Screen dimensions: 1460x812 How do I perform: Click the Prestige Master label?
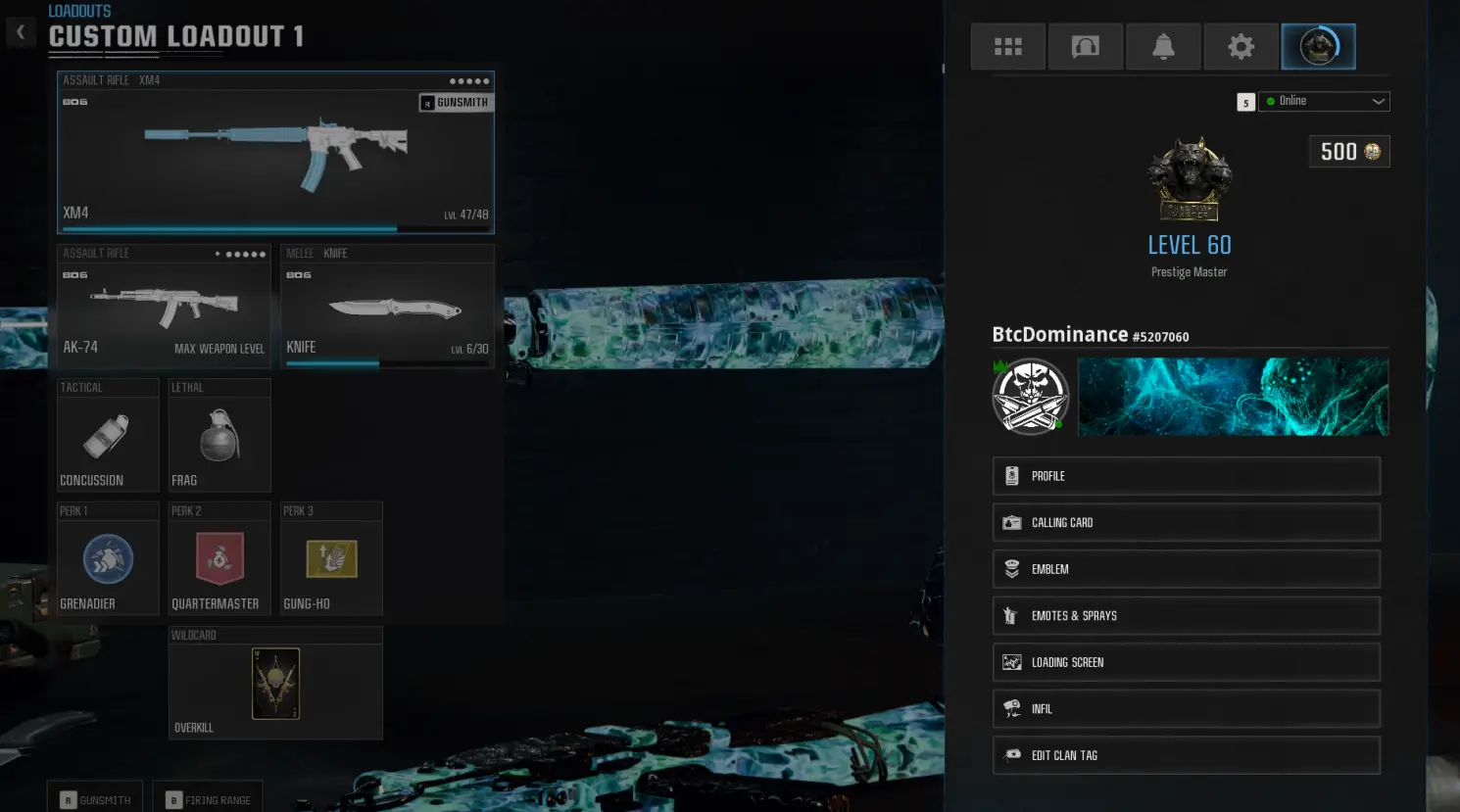point(1189,272)
